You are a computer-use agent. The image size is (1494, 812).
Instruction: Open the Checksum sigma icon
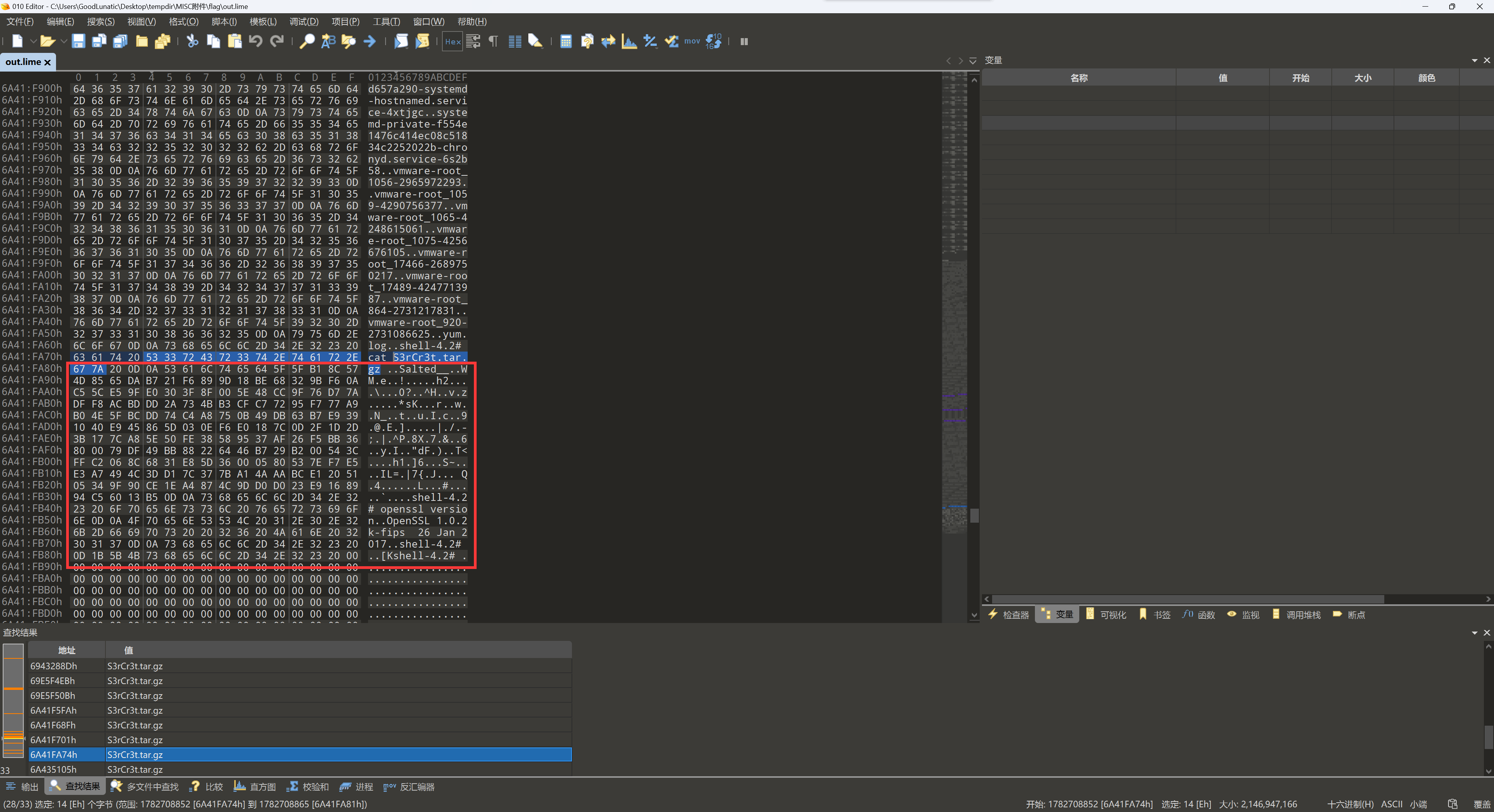point(672,41)
